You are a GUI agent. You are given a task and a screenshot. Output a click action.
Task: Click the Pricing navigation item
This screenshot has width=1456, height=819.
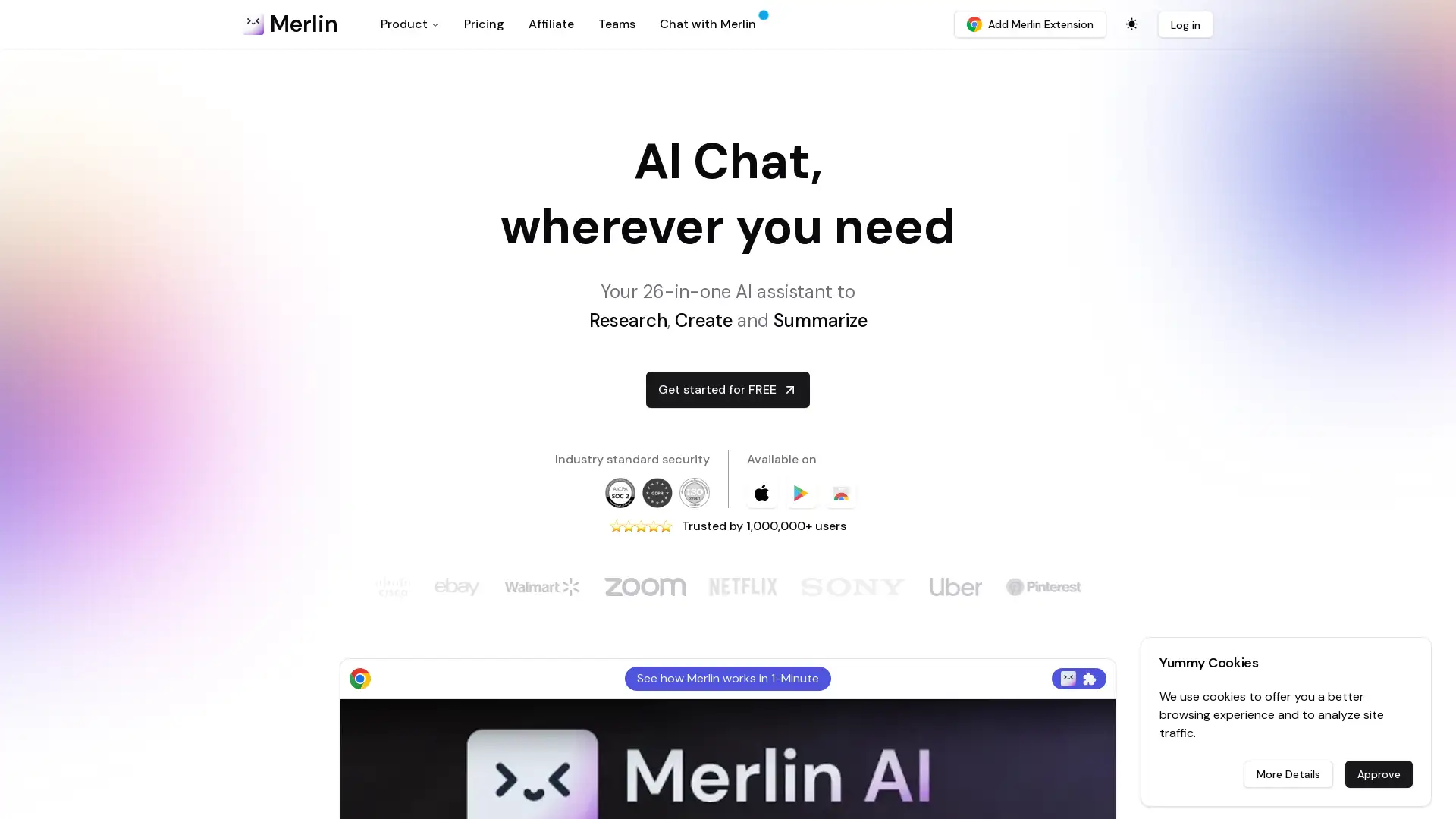click(x=483, y=24)
